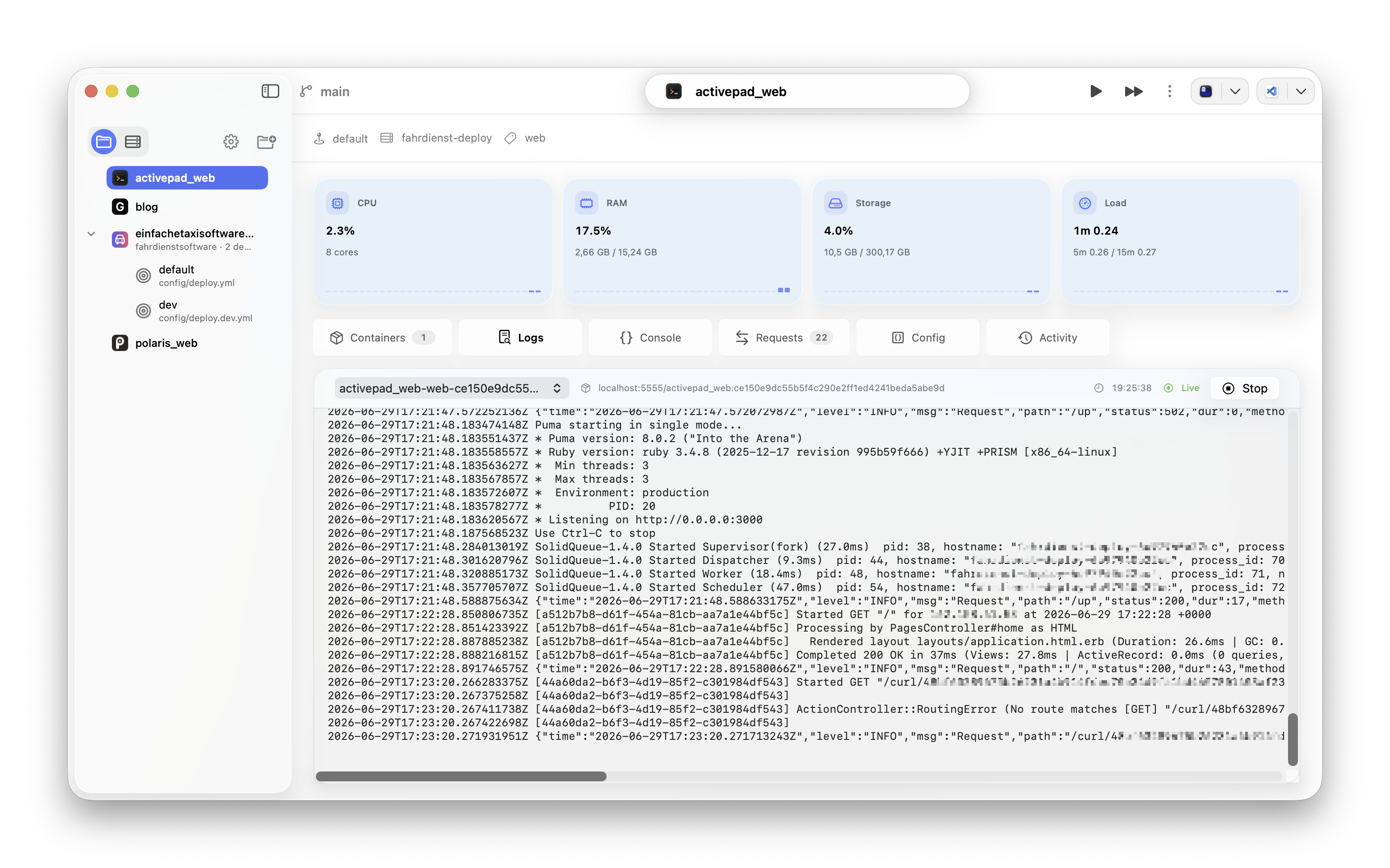Collapse einfachetaxisoftware project tree

point(91,234)
